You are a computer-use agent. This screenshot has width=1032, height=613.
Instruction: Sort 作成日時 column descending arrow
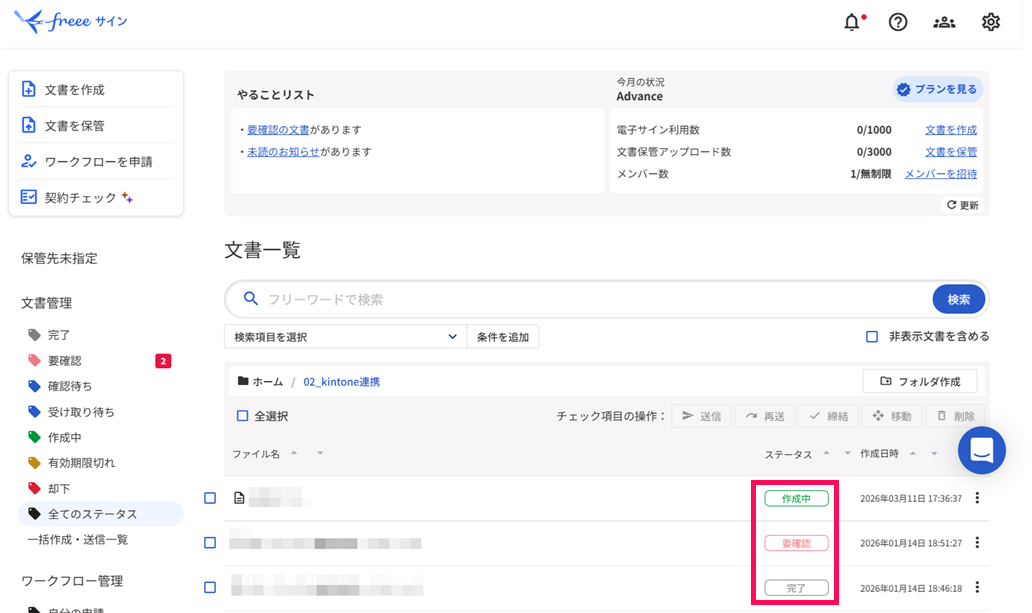pyautogui.click(x=934, y=453)
